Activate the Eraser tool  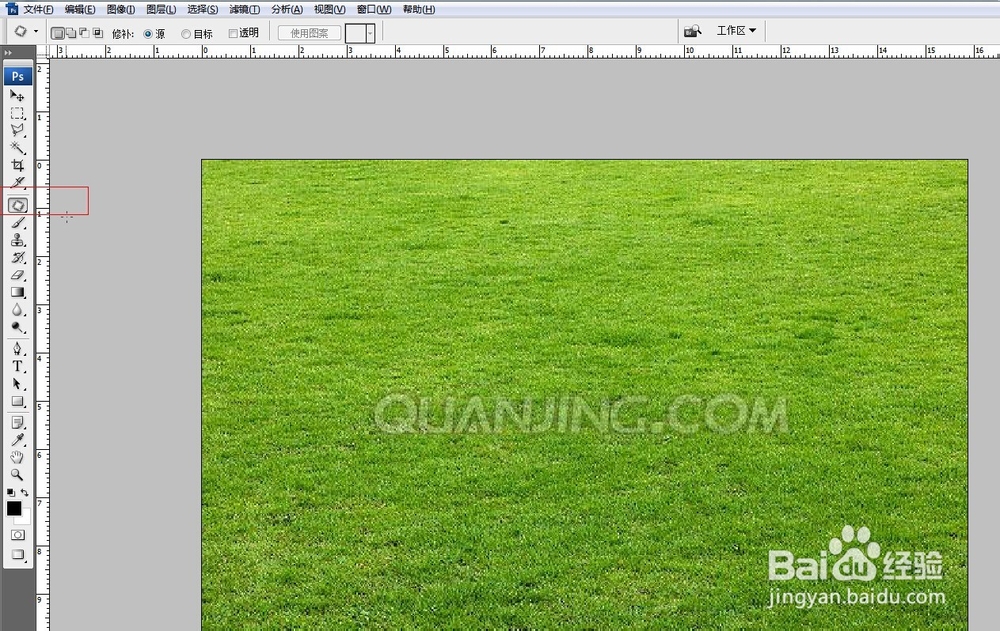pyautogui.click(x=17, y=275)
